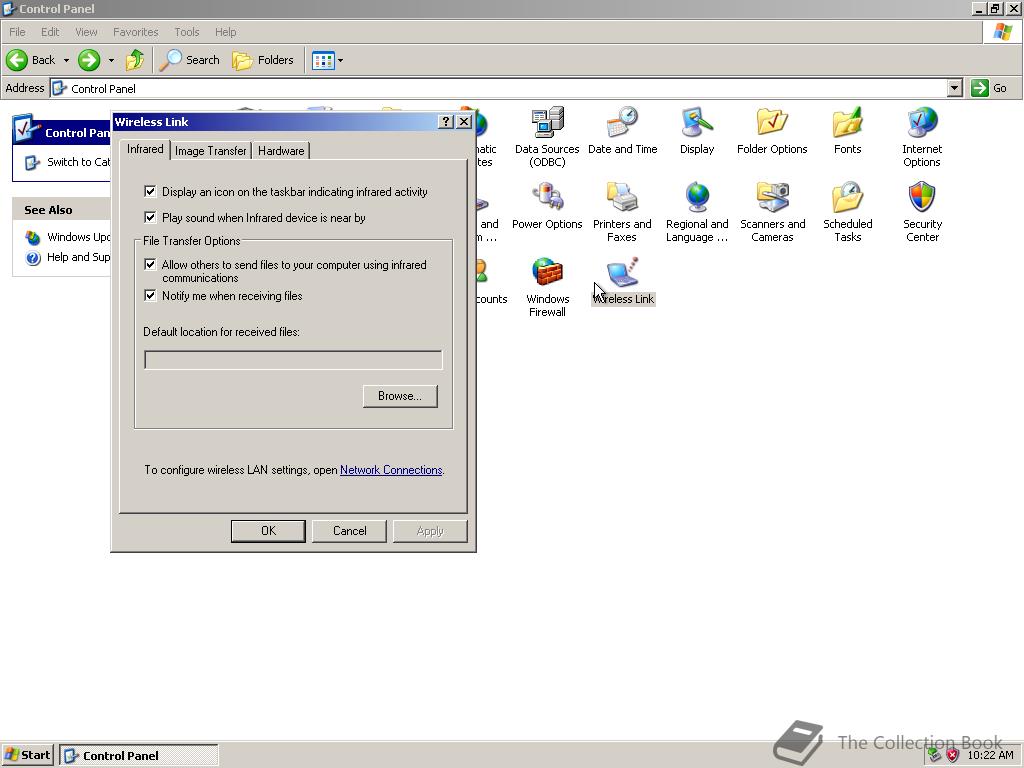This screenshot has height=768, width=1024.
Task: Uncheck notify me when receiving files
Action: pyautogui.click(x=150, y=296)
